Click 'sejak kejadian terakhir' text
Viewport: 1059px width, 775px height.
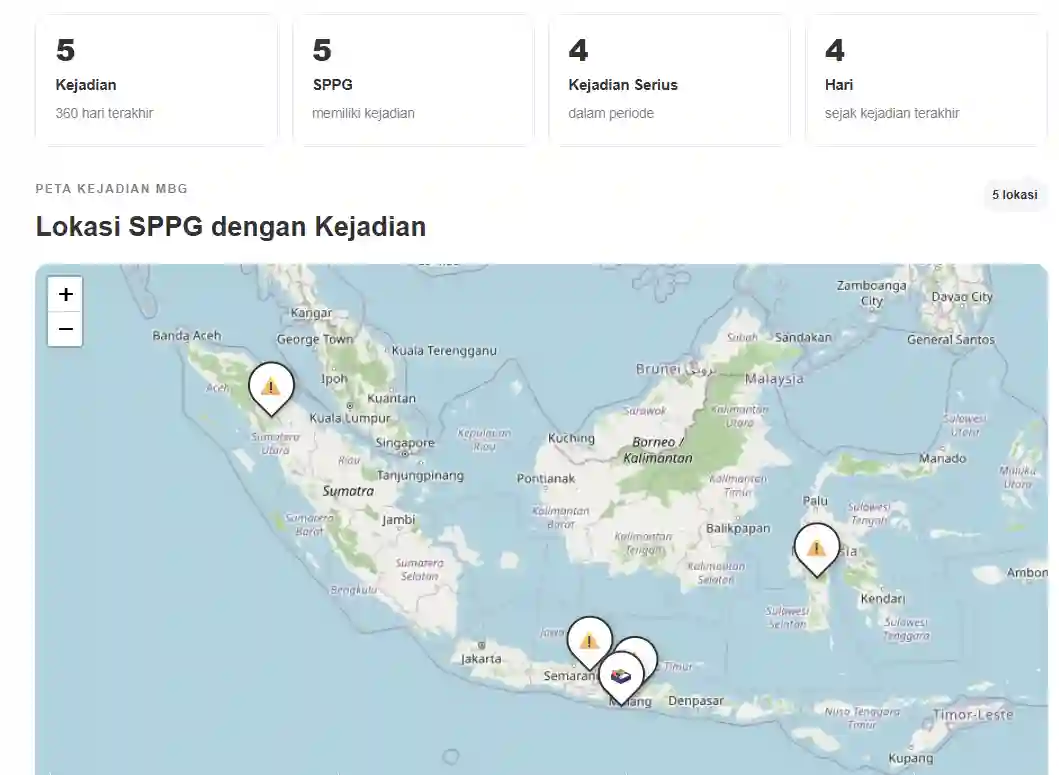pos(892,113)
